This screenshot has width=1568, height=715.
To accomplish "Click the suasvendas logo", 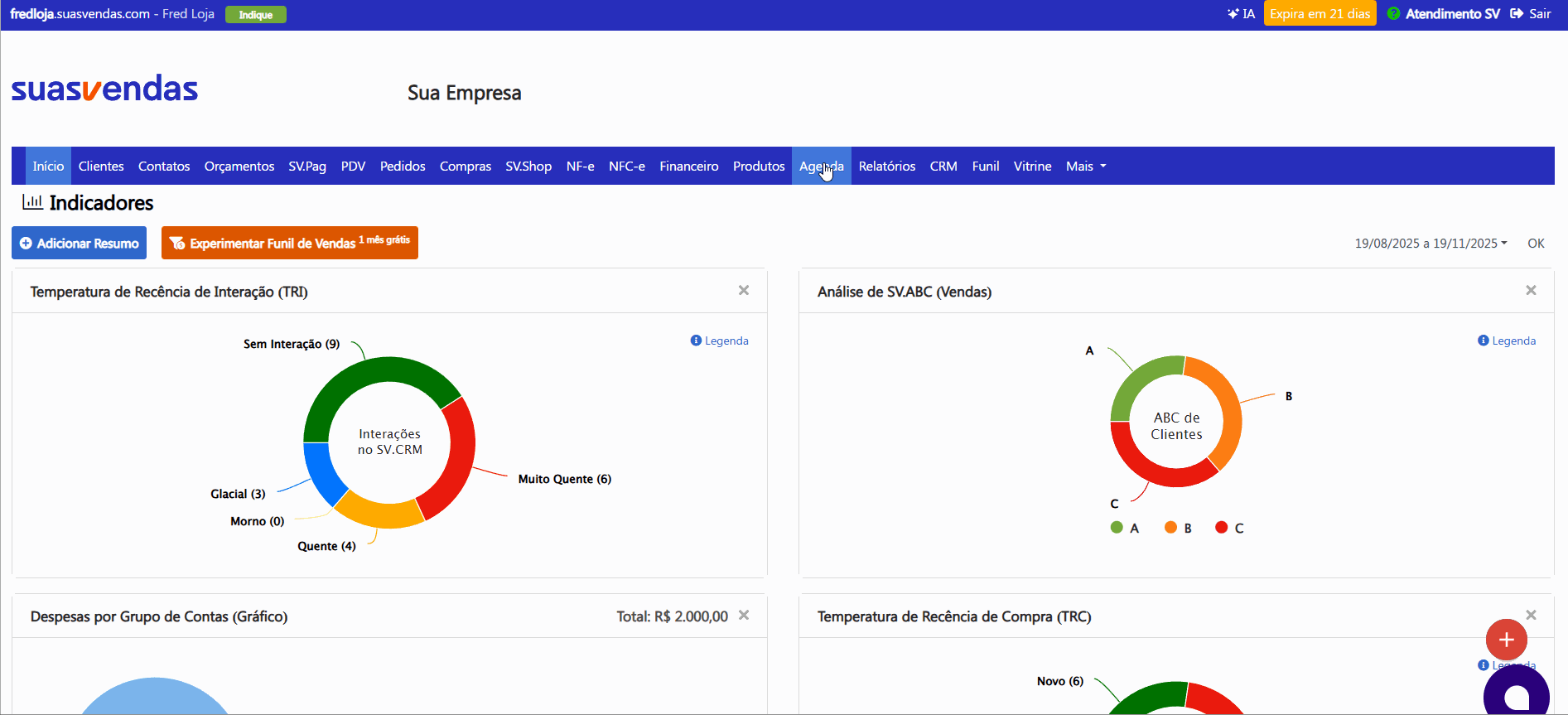I will click(x=104, y=88).
